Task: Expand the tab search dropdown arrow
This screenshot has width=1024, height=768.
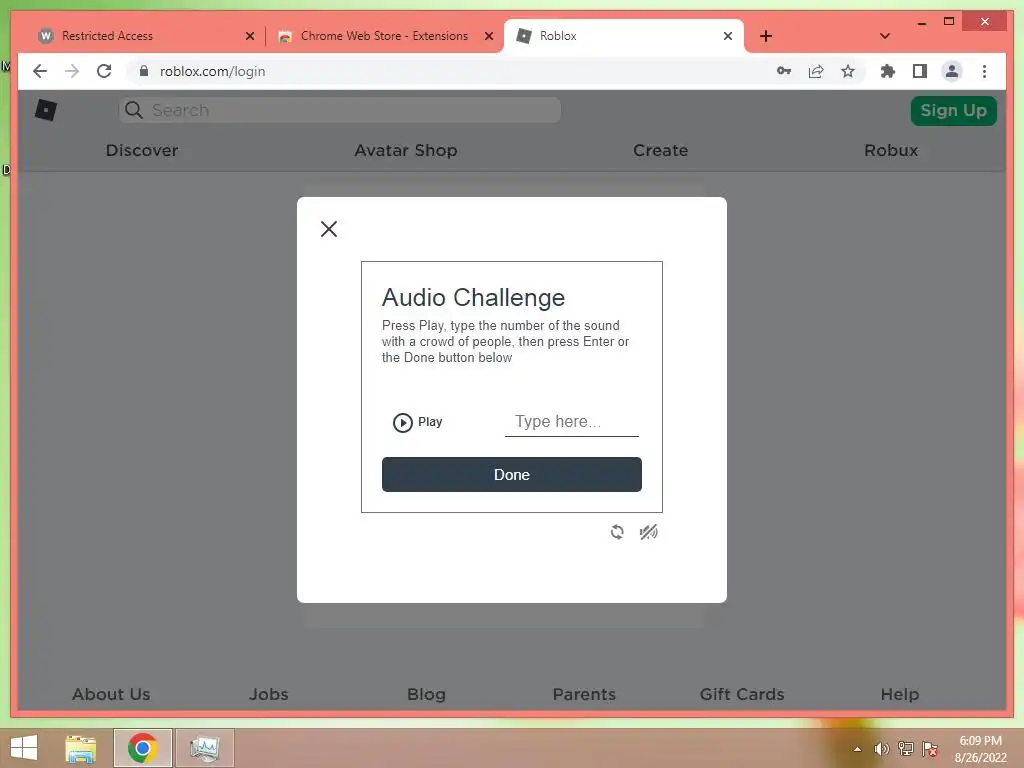Action: pyautogui.click(x=885, y=36)
